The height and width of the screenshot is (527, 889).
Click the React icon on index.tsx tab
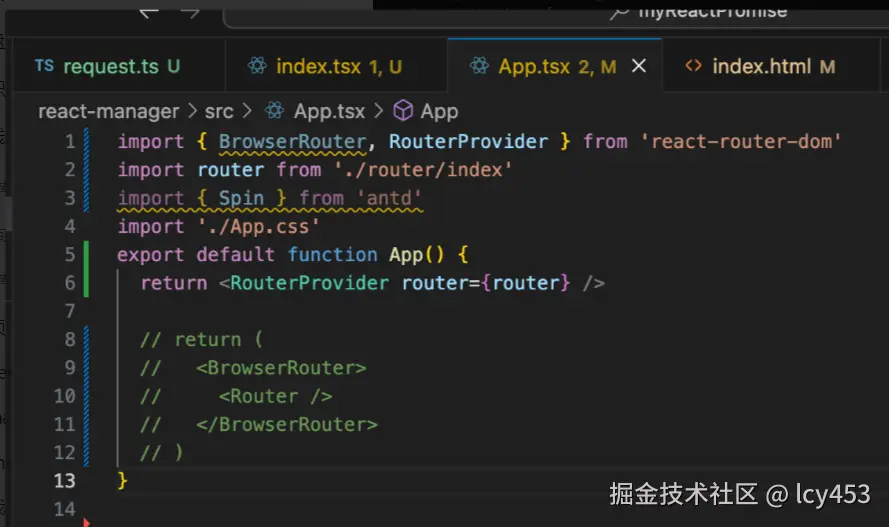pos(258,66)
